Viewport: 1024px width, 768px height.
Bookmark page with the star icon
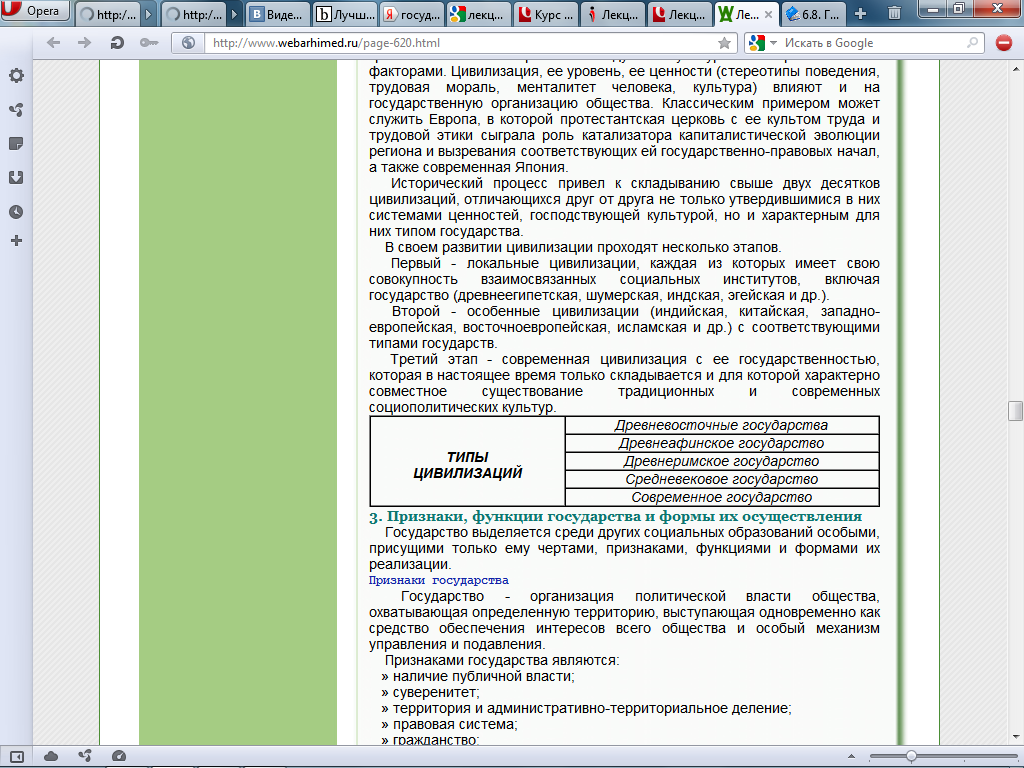724,43
